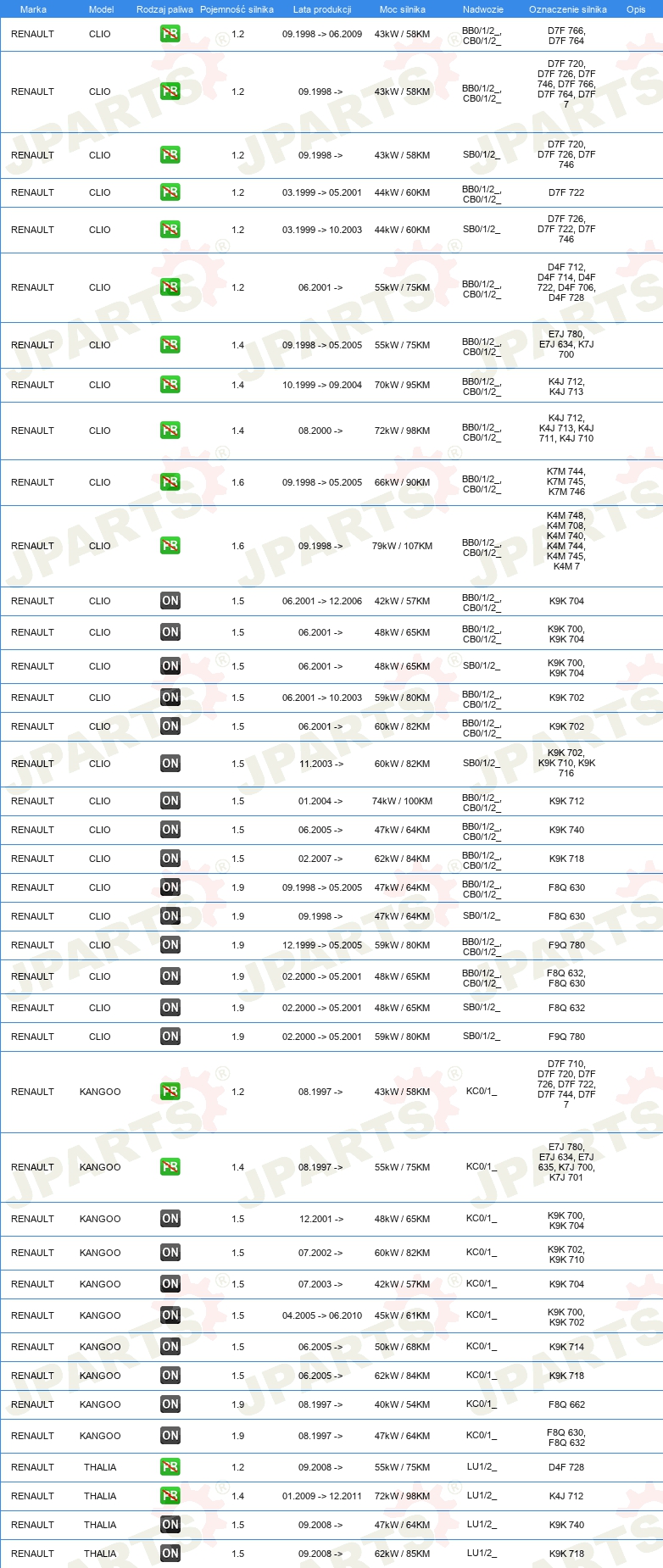This screenshot has width=663, height=1568.
Task: Click petrol fuel icon for Clio 79kW/107KM
Action: 170,546
